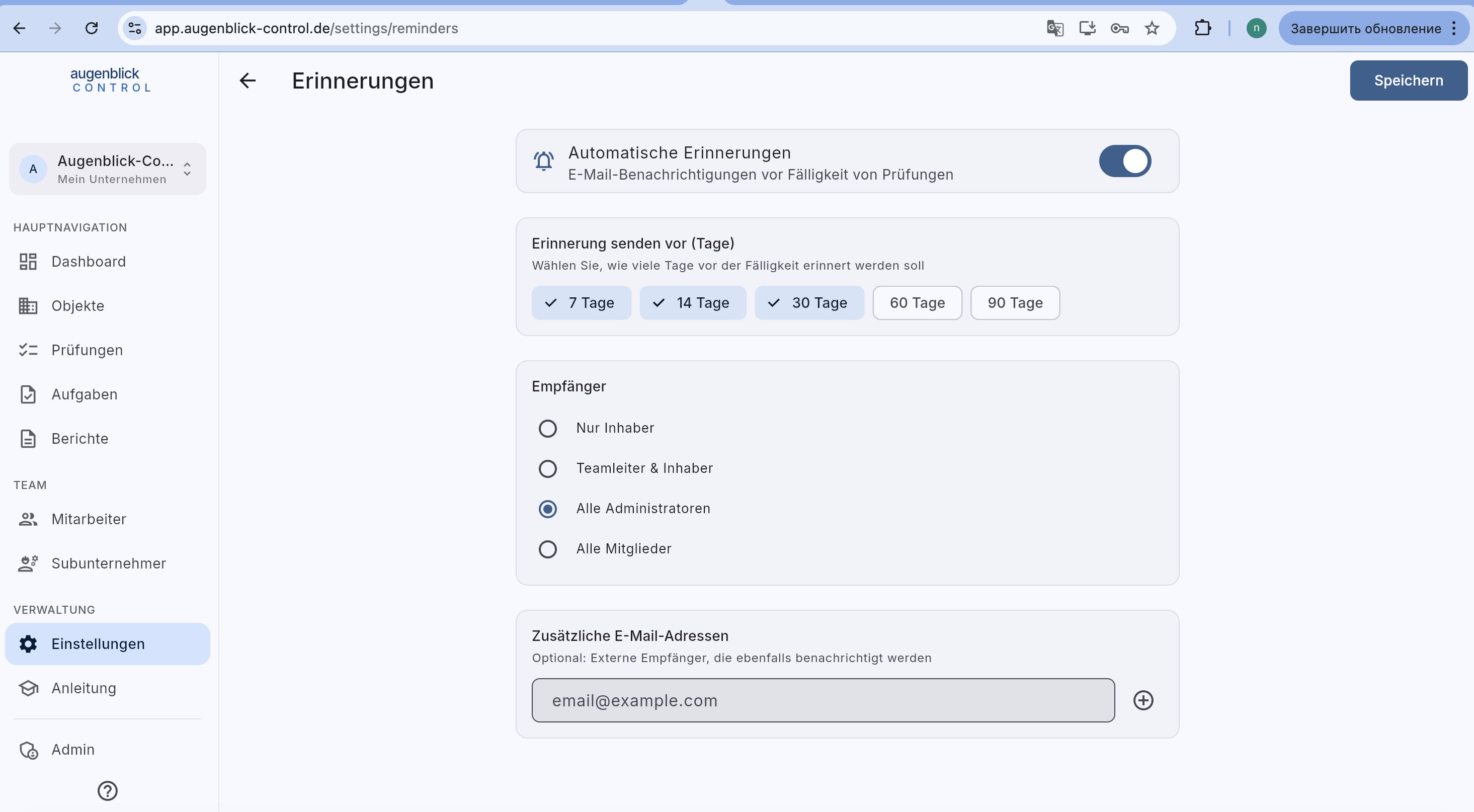The height and width of the screenshot is (812, 1474).
Task: Open the profile avatar with the letter n
Action: [x=1256, y=28]
